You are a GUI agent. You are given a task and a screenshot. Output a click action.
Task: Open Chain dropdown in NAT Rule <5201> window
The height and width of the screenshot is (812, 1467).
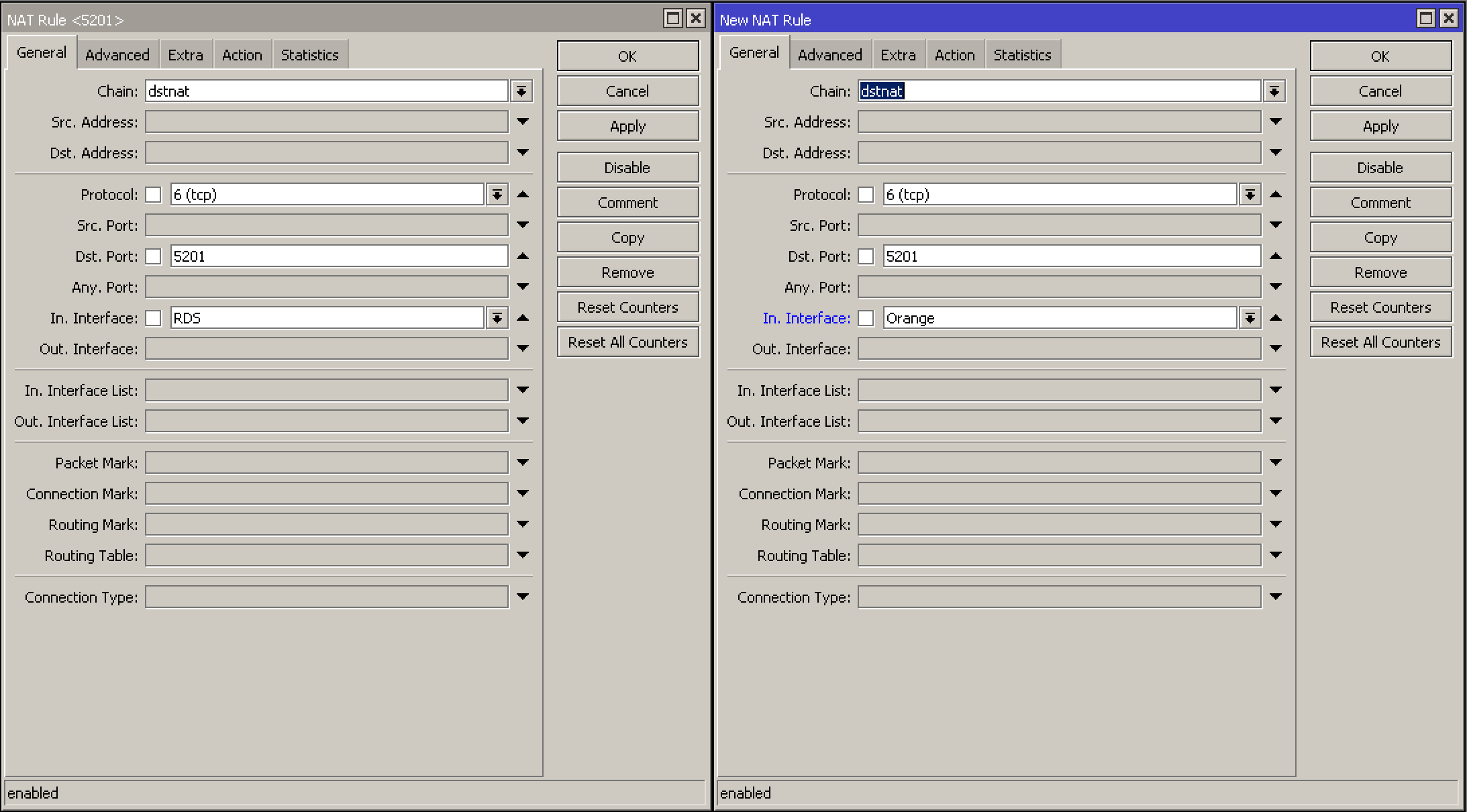pyautogui.click(x=521, y=91)
